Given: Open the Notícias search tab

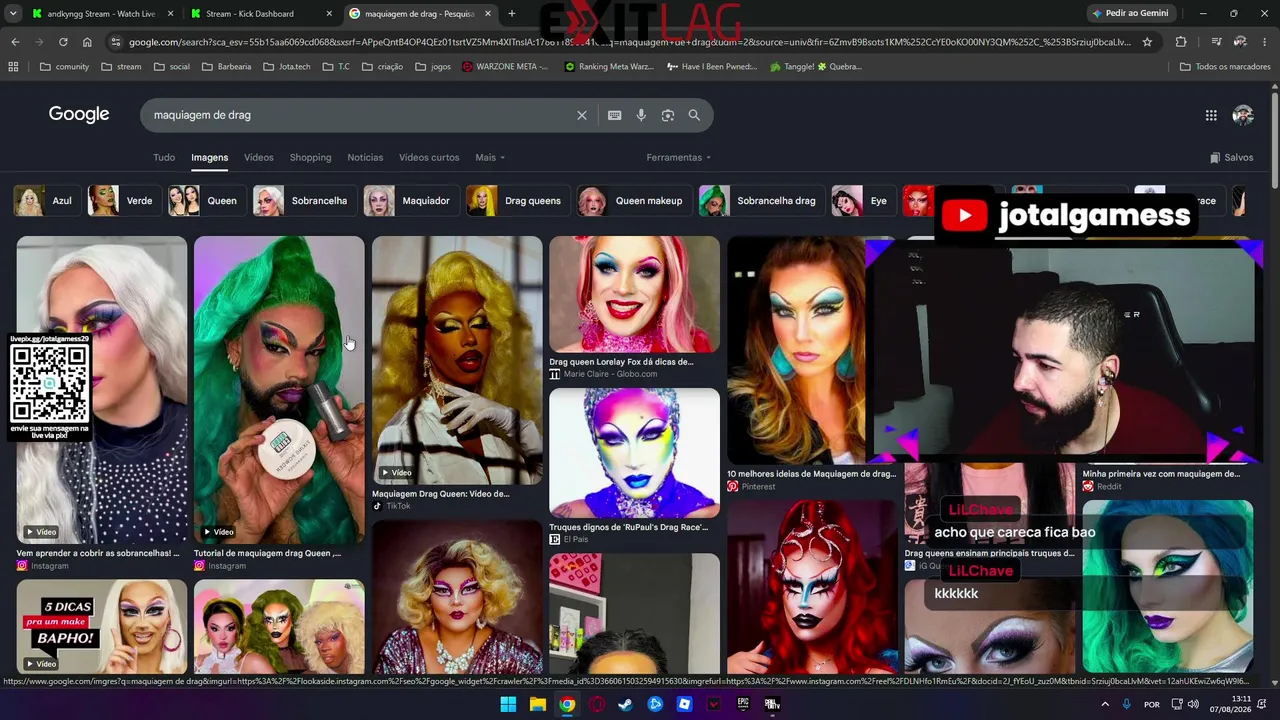Looking at the screenshot, I should click(365, 157).
